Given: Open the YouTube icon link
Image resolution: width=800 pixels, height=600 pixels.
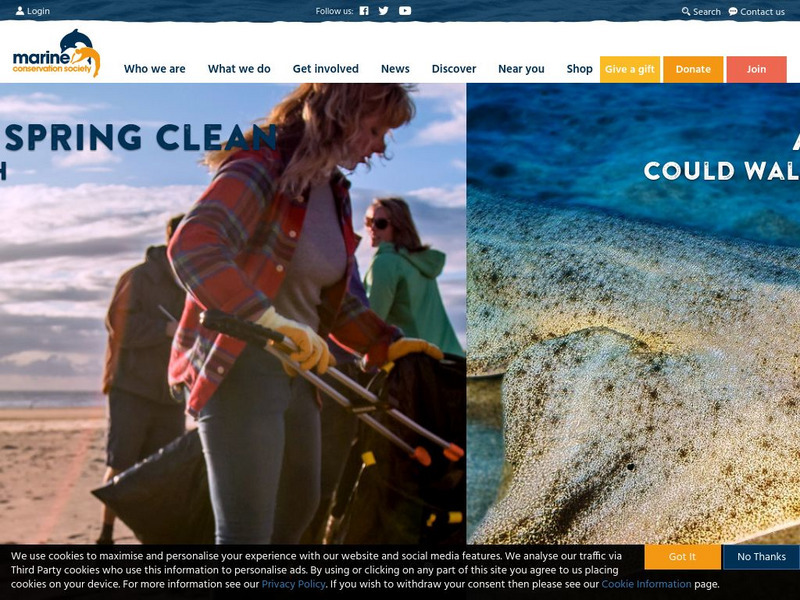Looking at the screenshot, I should pyautogui.click(x=405, y=11).
